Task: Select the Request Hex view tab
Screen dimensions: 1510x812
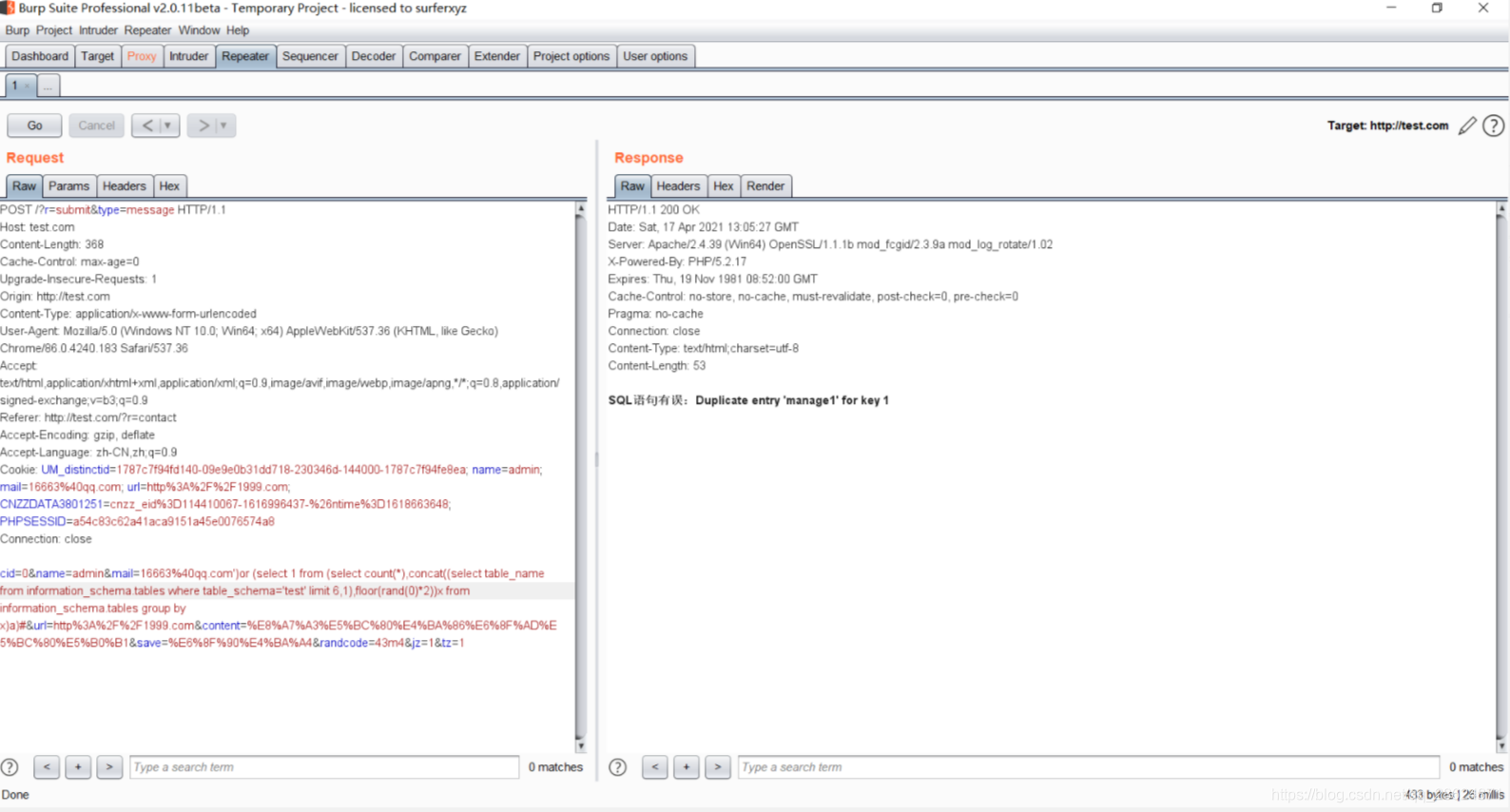Action: (169, 186)
